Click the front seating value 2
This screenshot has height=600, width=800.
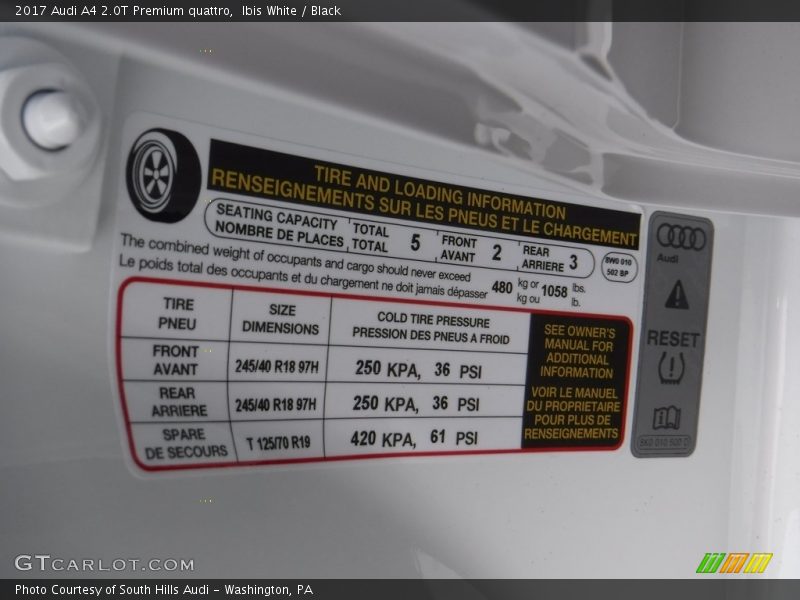496,253
